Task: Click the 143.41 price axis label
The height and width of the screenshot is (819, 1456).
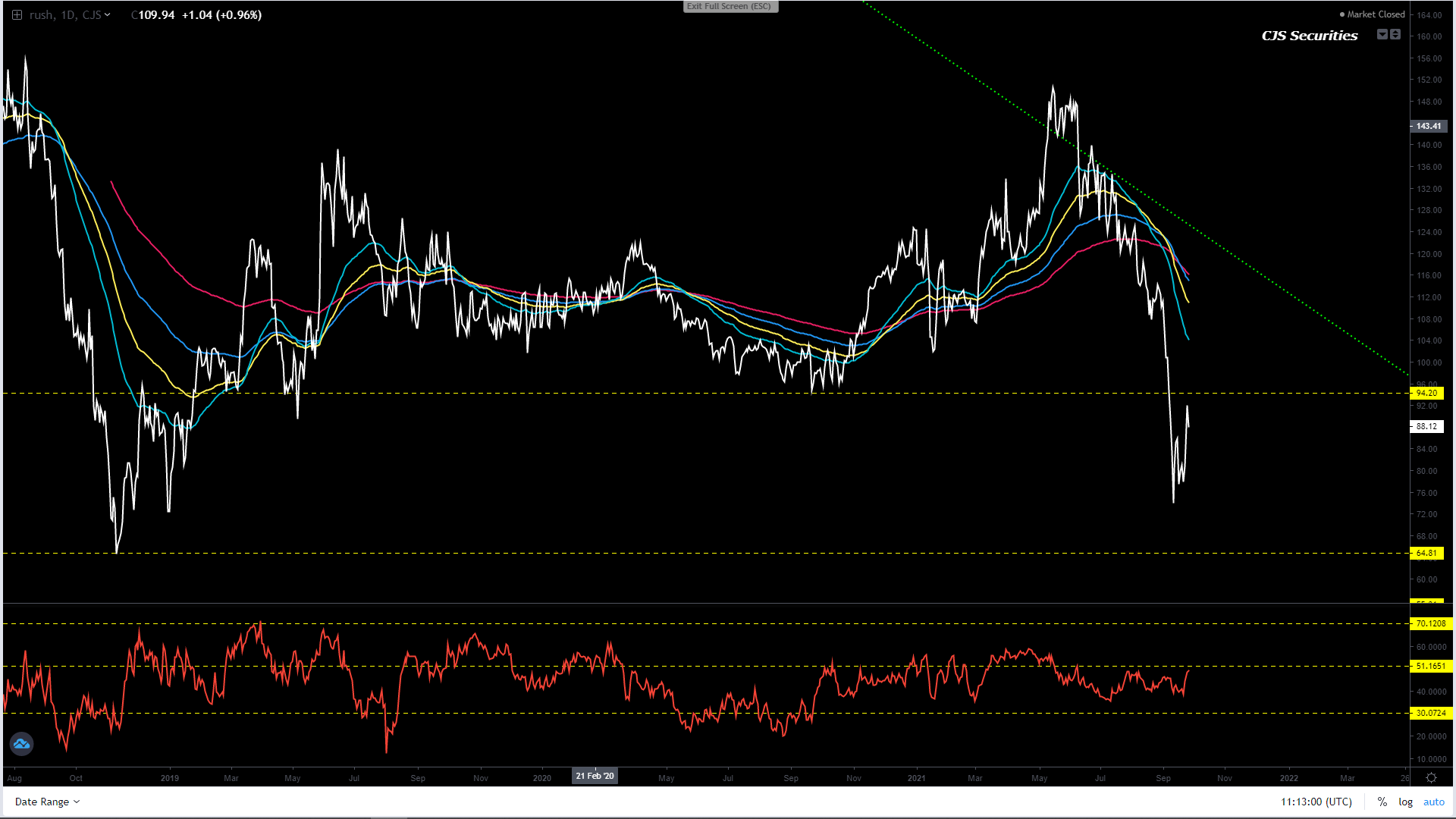Action: (1428, 126)
